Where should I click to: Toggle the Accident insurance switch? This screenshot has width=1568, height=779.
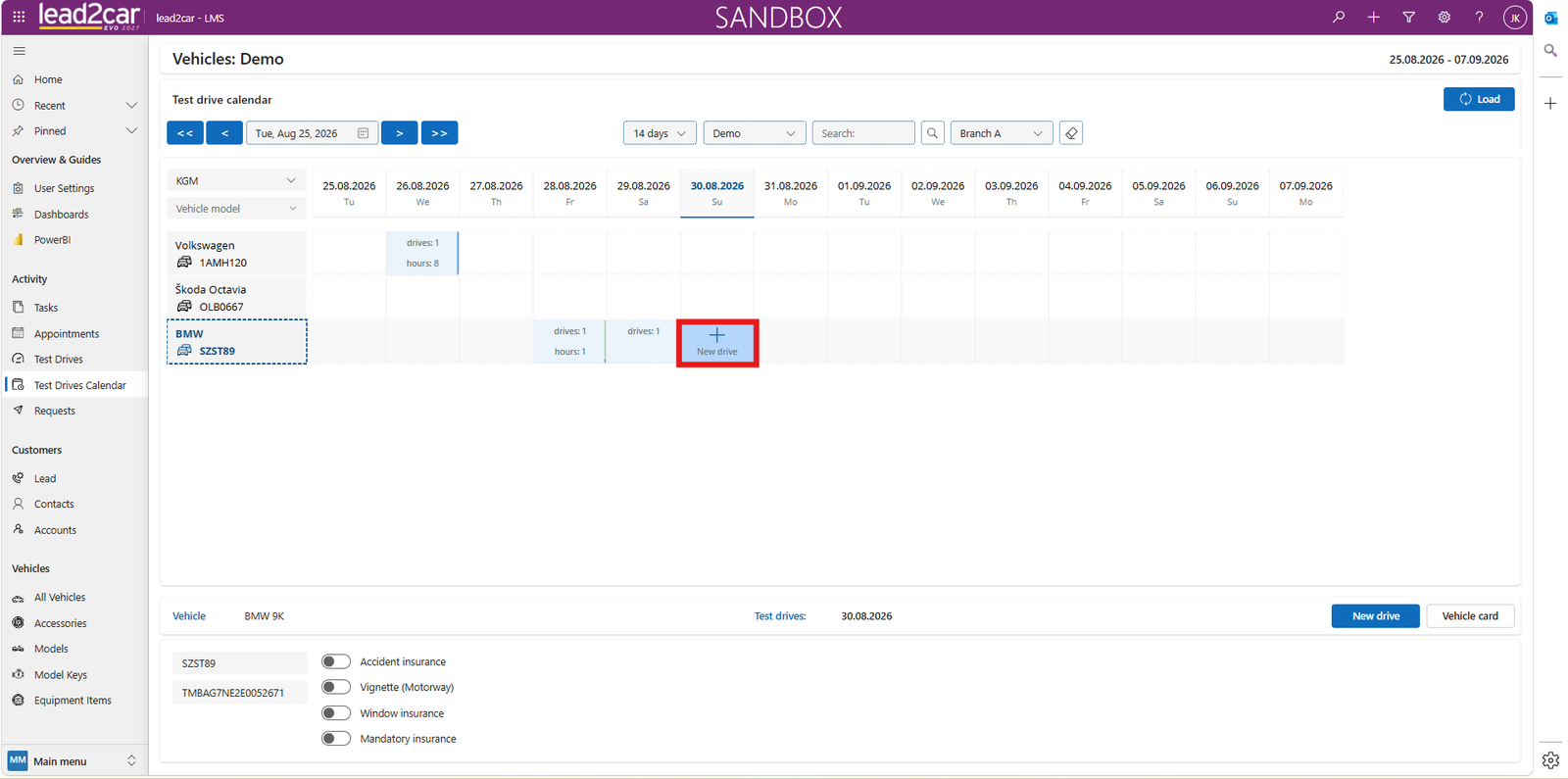336,661
